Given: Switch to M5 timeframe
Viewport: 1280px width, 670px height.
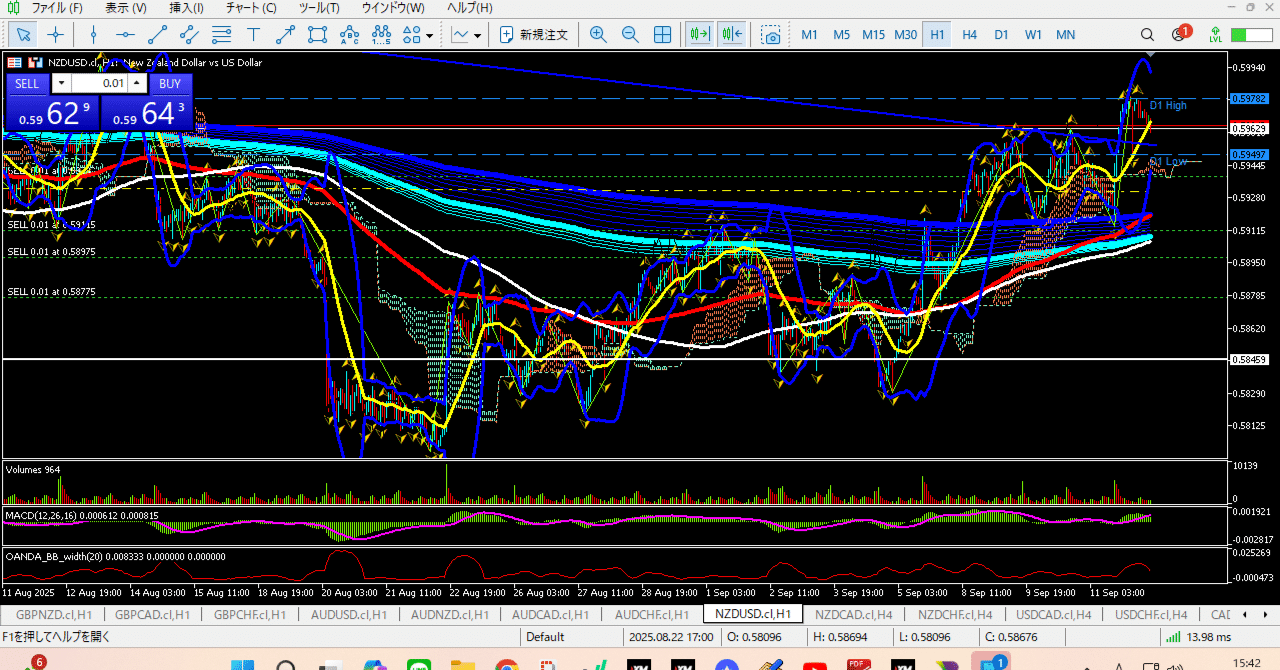Looking at the screenshot, I should pos(841,34).
